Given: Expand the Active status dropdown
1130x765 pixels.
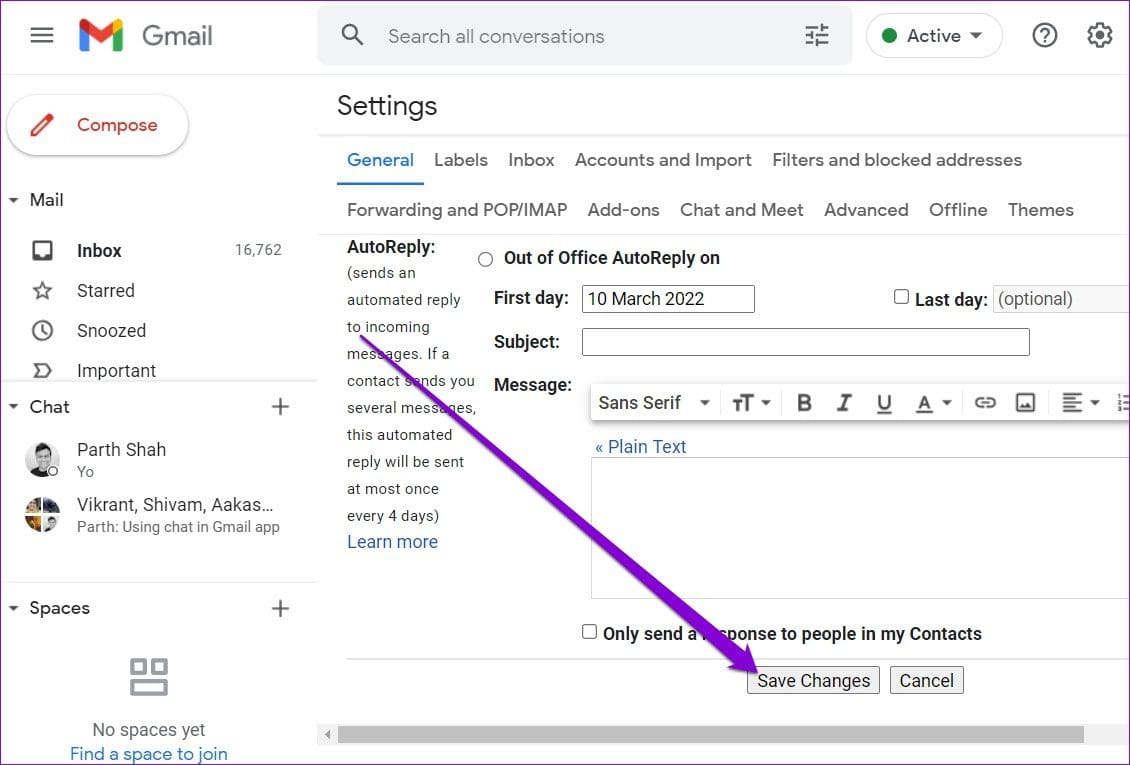Looking at the screenshot, I should tap(933, 35).
